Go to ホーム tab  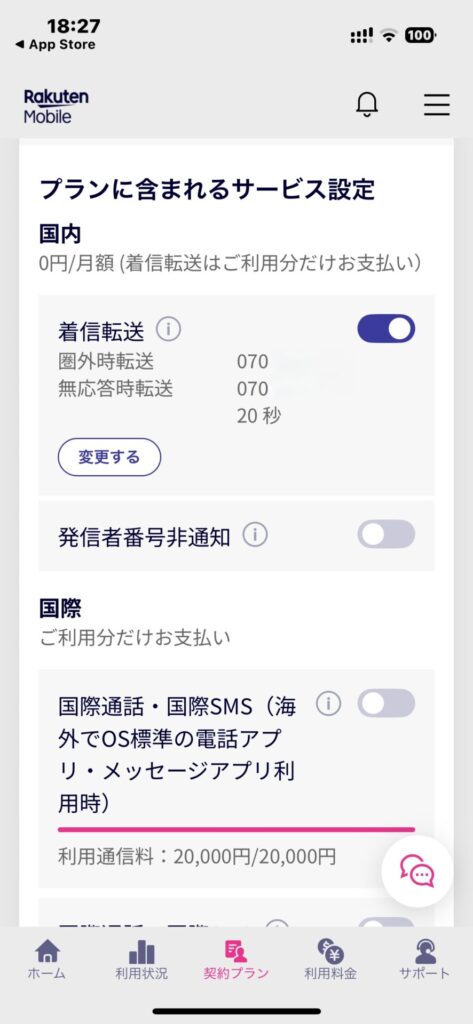[46, 959]
